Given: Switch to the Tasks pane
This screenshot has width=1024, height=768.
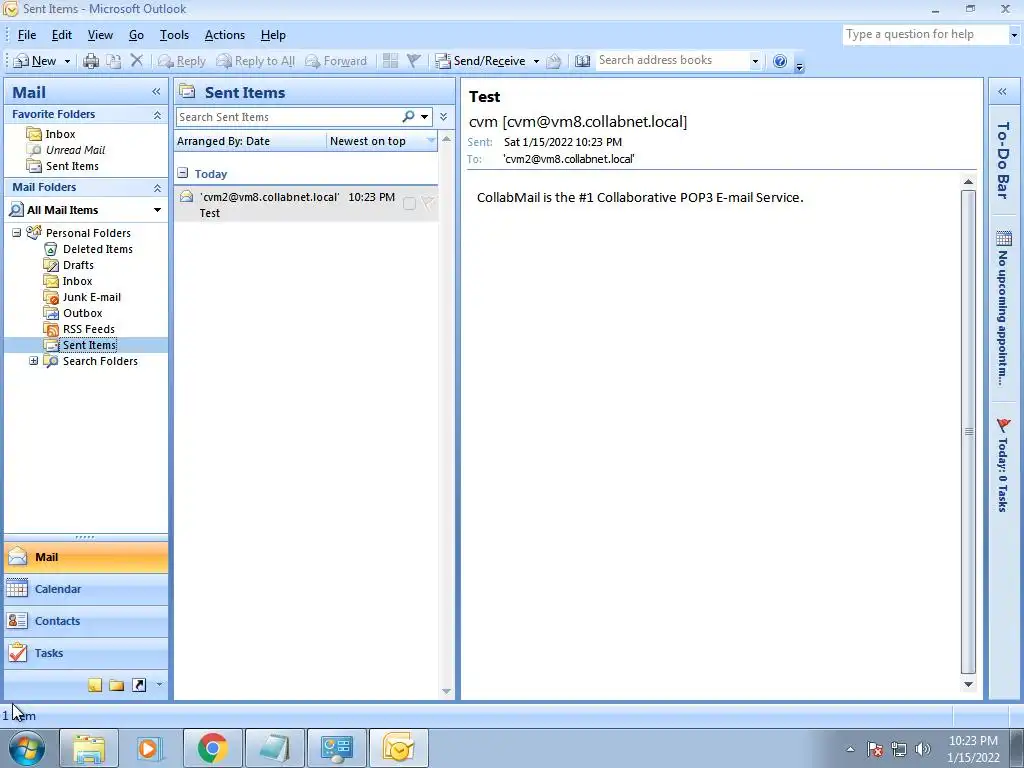Looking at the screenshot, I should (86, 653).
